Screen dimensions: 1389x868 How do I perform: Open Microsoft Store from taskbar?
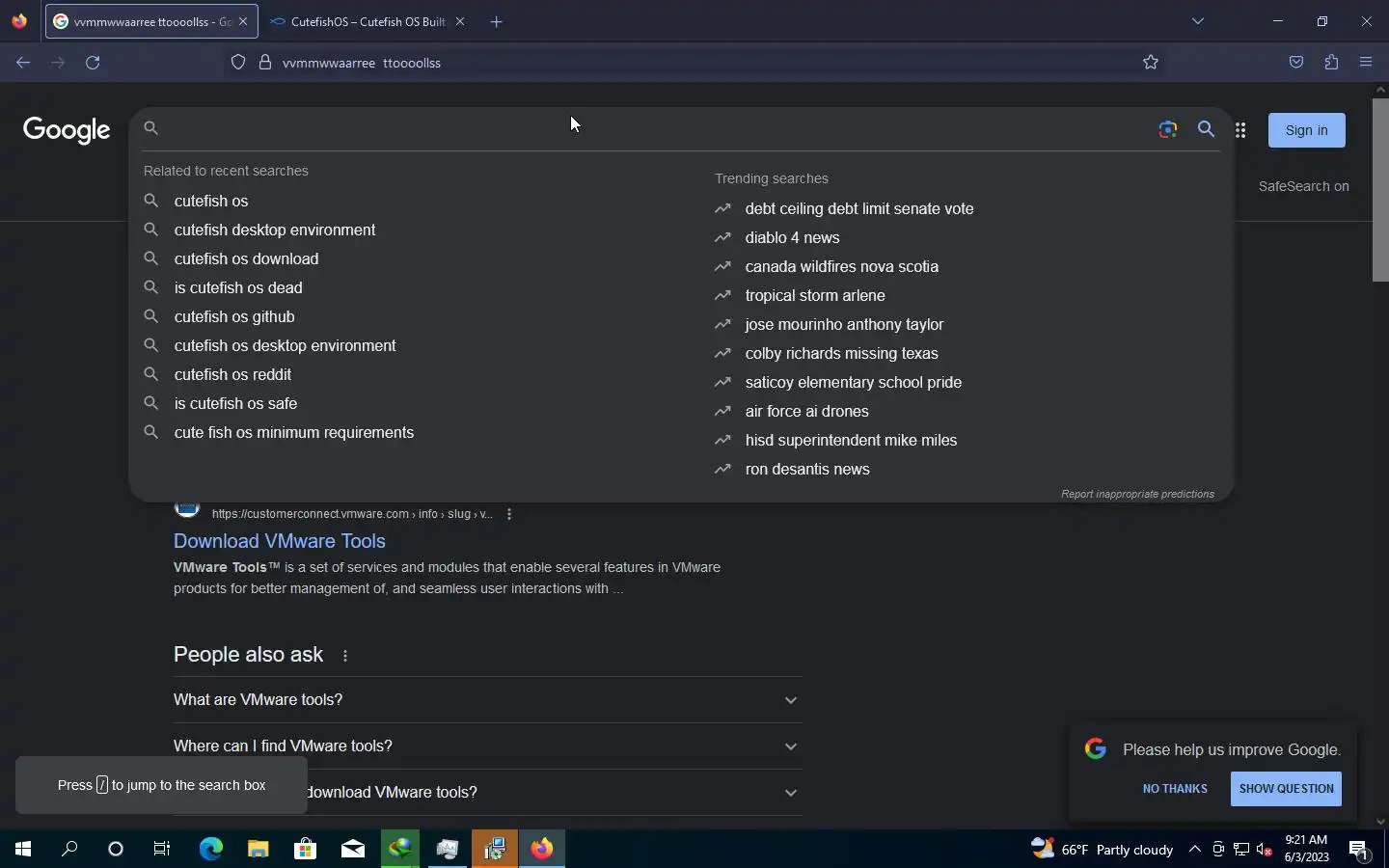[305, 849]
